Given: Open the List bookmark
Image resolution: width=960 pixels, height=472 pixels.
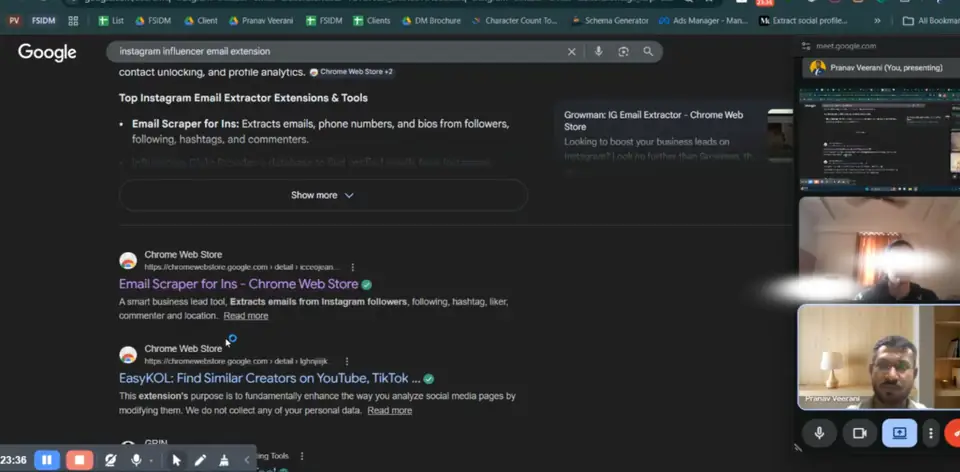Looking at the screenshot, I should (x=111, y=21).
